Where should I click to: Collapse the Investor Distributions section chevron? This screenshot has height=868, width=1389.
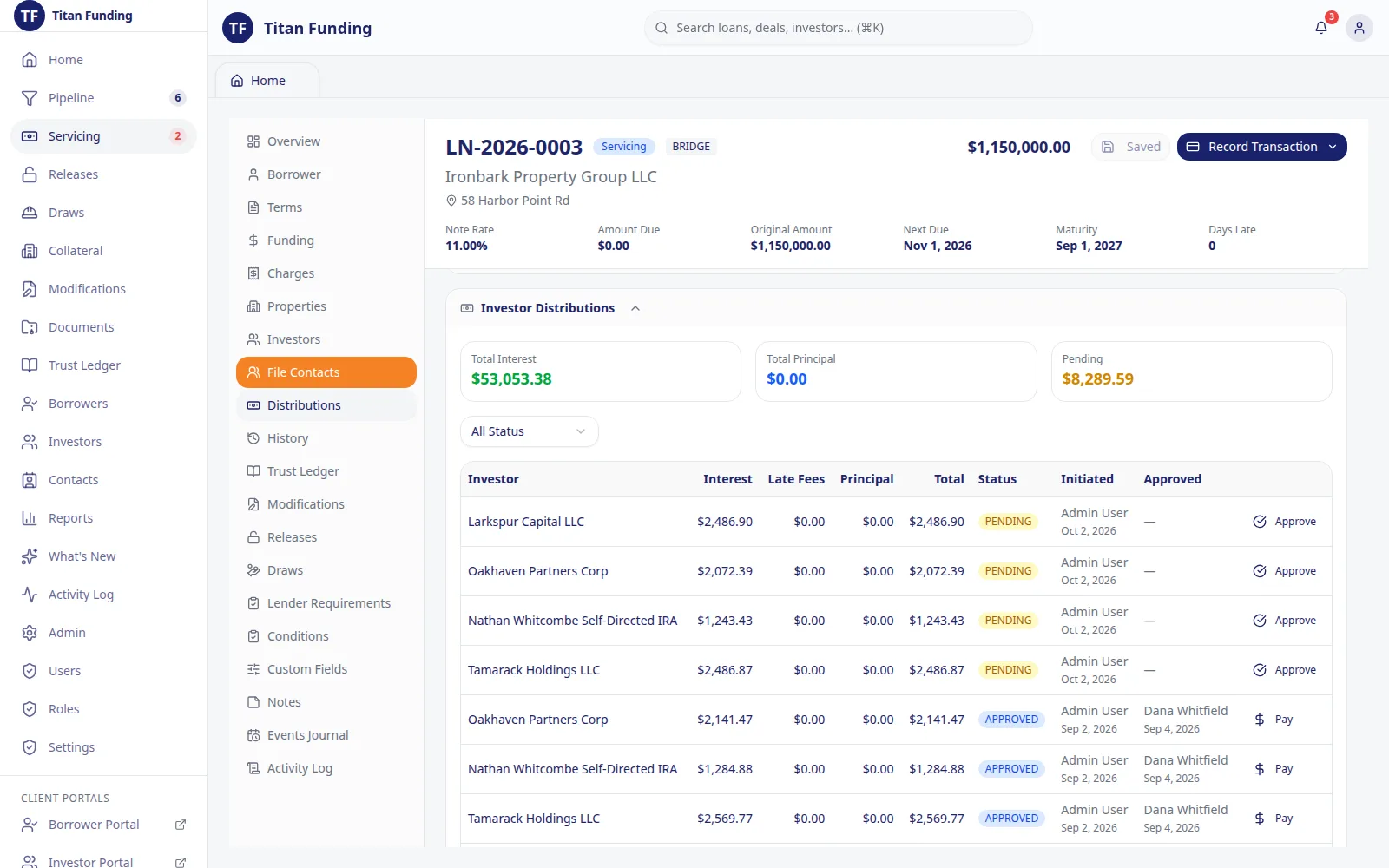coord(635,308)
